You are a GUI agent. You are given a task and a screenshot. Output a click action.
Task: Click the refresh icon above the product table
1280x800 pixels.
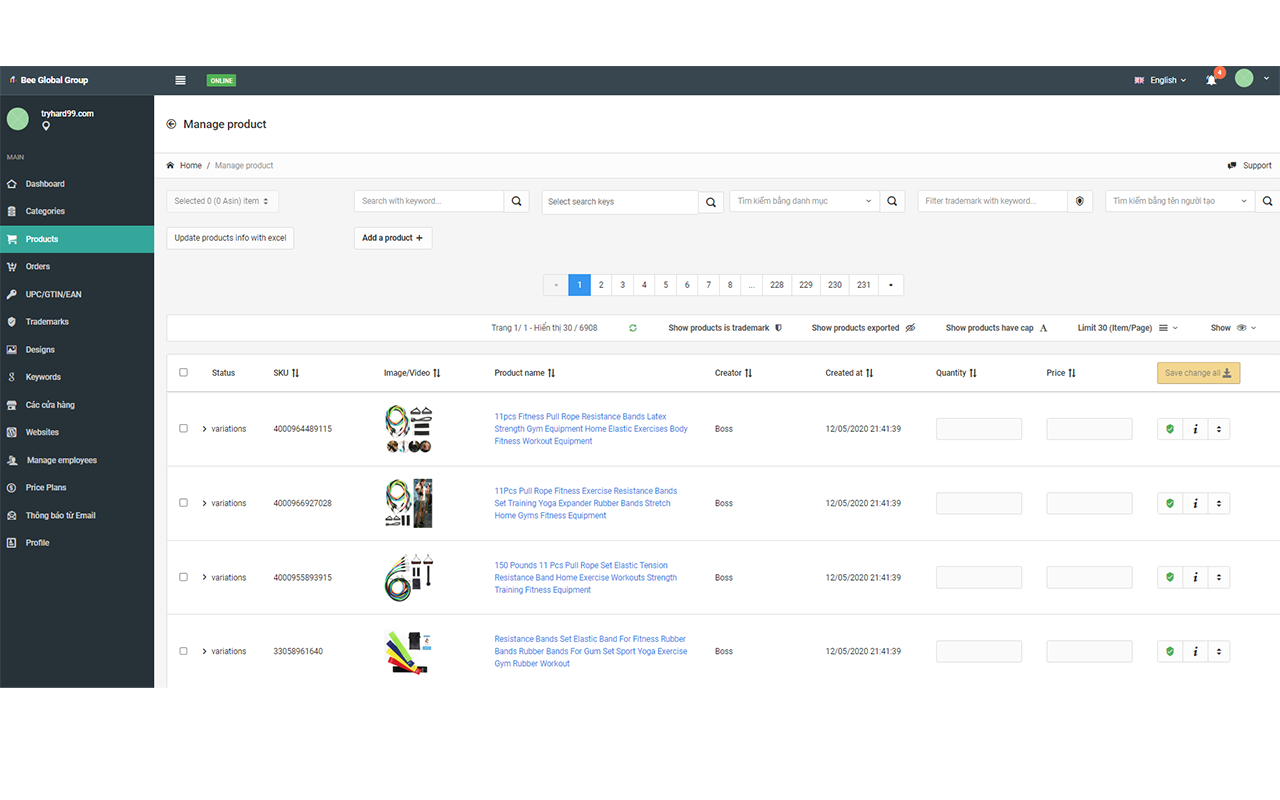[x=632, y=327]
